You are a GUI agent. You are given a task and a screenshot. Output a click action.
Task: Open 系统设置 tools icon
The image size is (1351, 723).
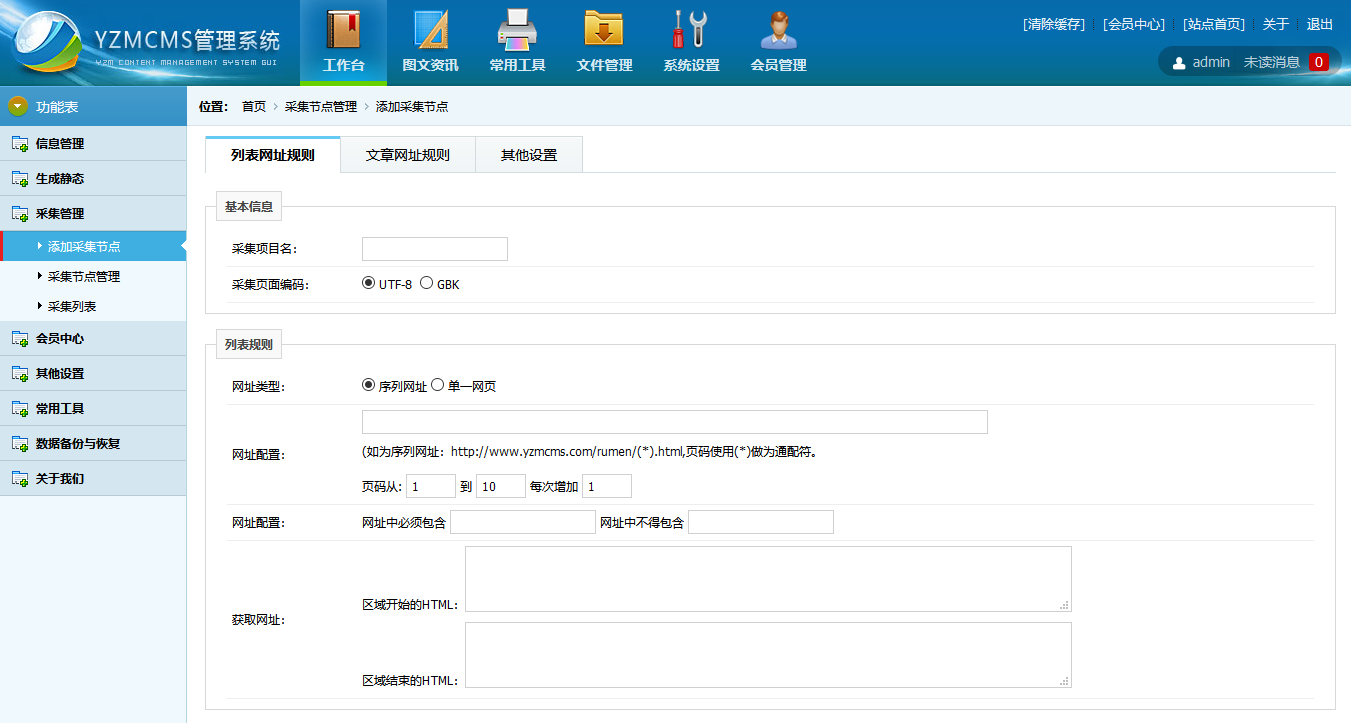[691, 30]
